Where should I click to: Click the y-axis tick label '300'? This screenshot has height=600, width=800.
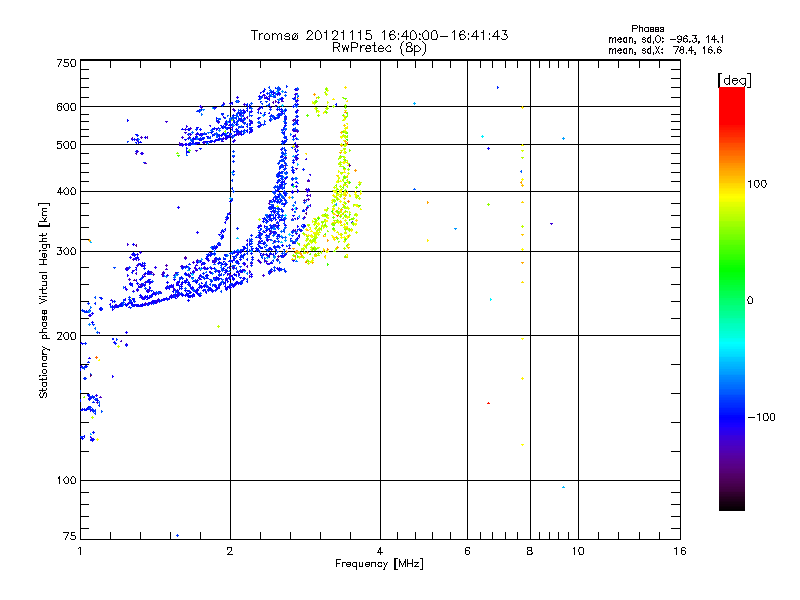pos(66,252)
